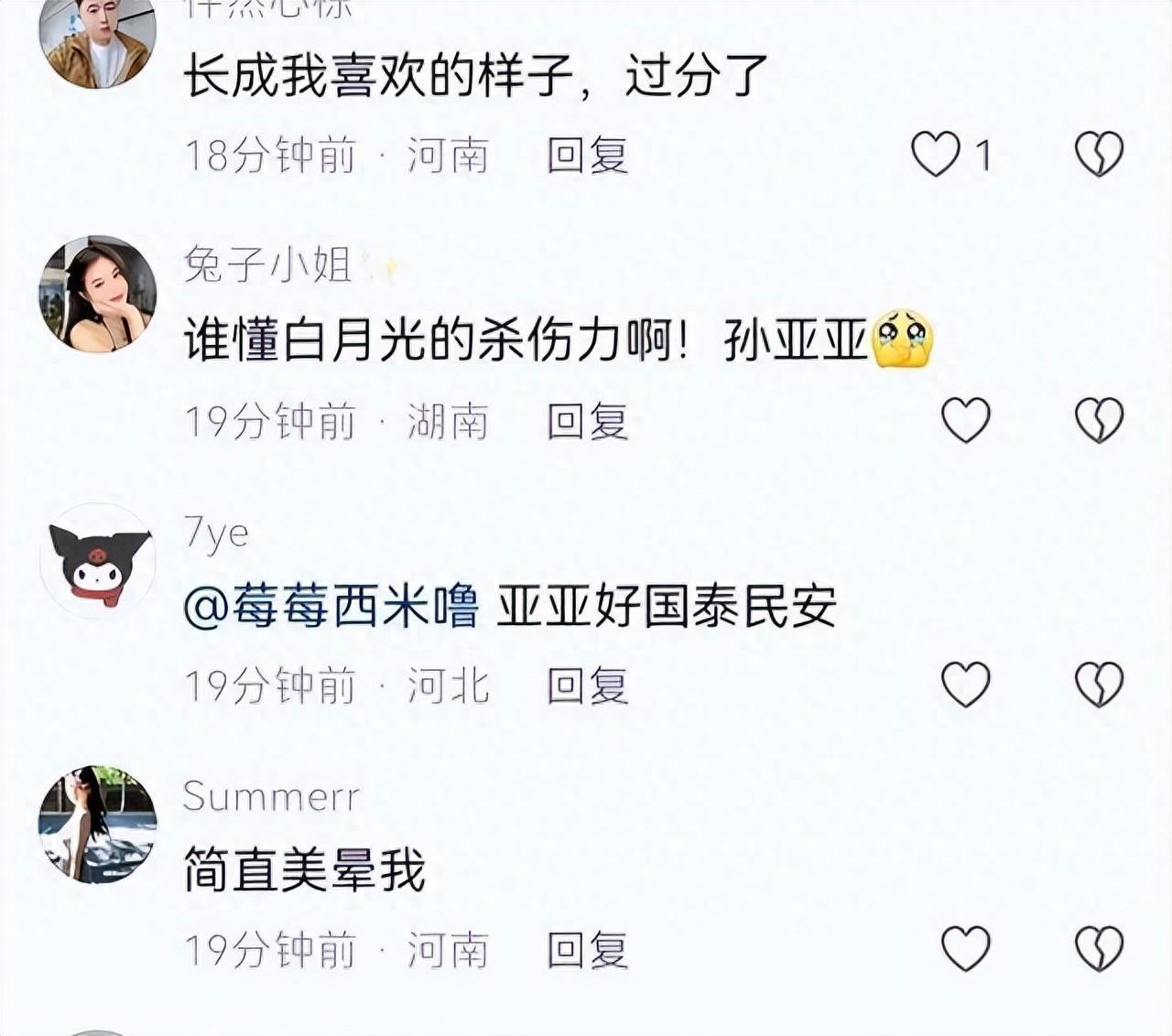Open 7ye's profile via username

click(216, 533)
